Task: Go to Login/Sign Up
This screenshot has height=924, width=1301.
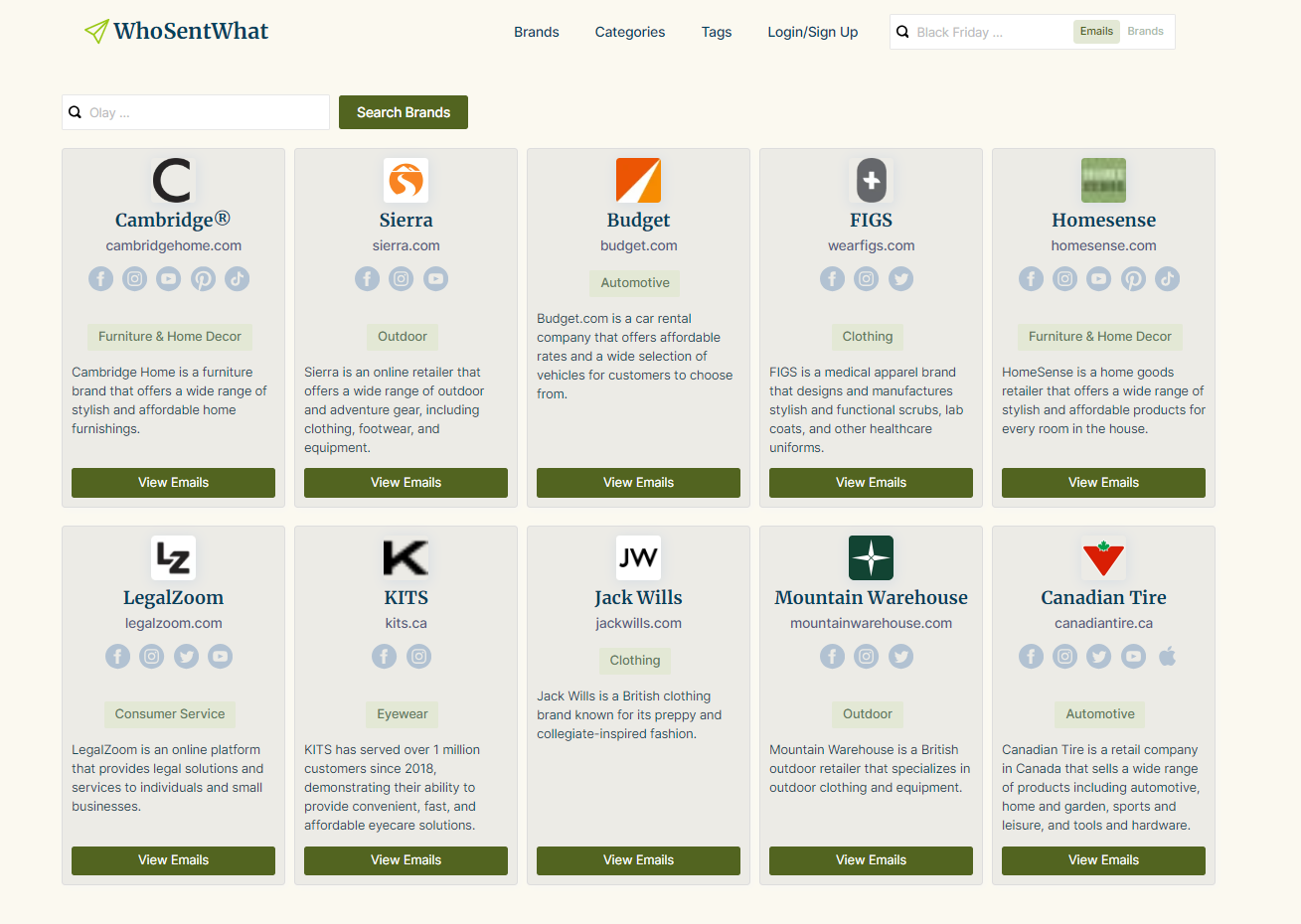Action: [x=813, y=32]
